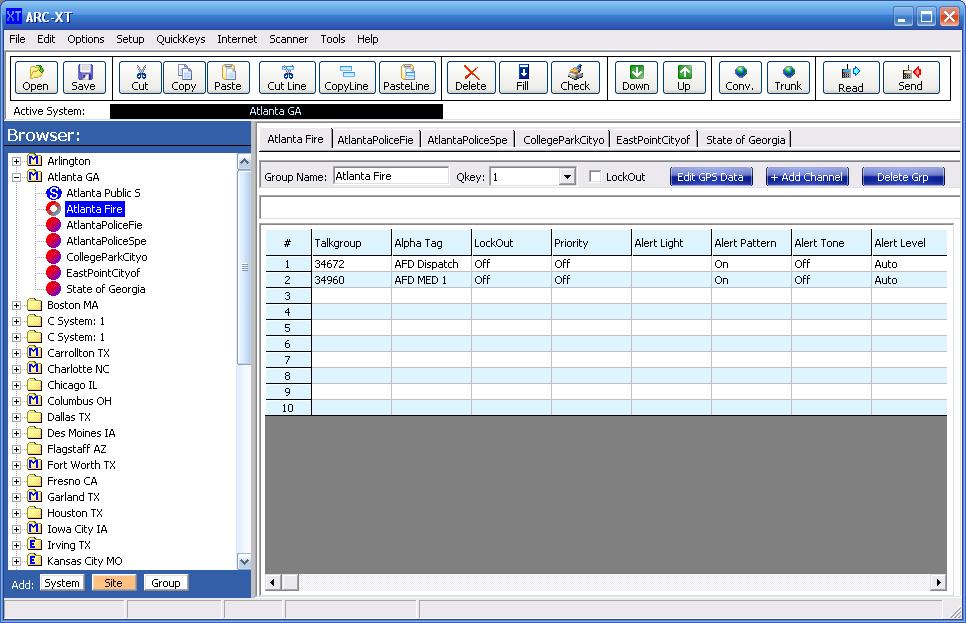Click the Add Group button

166,583
